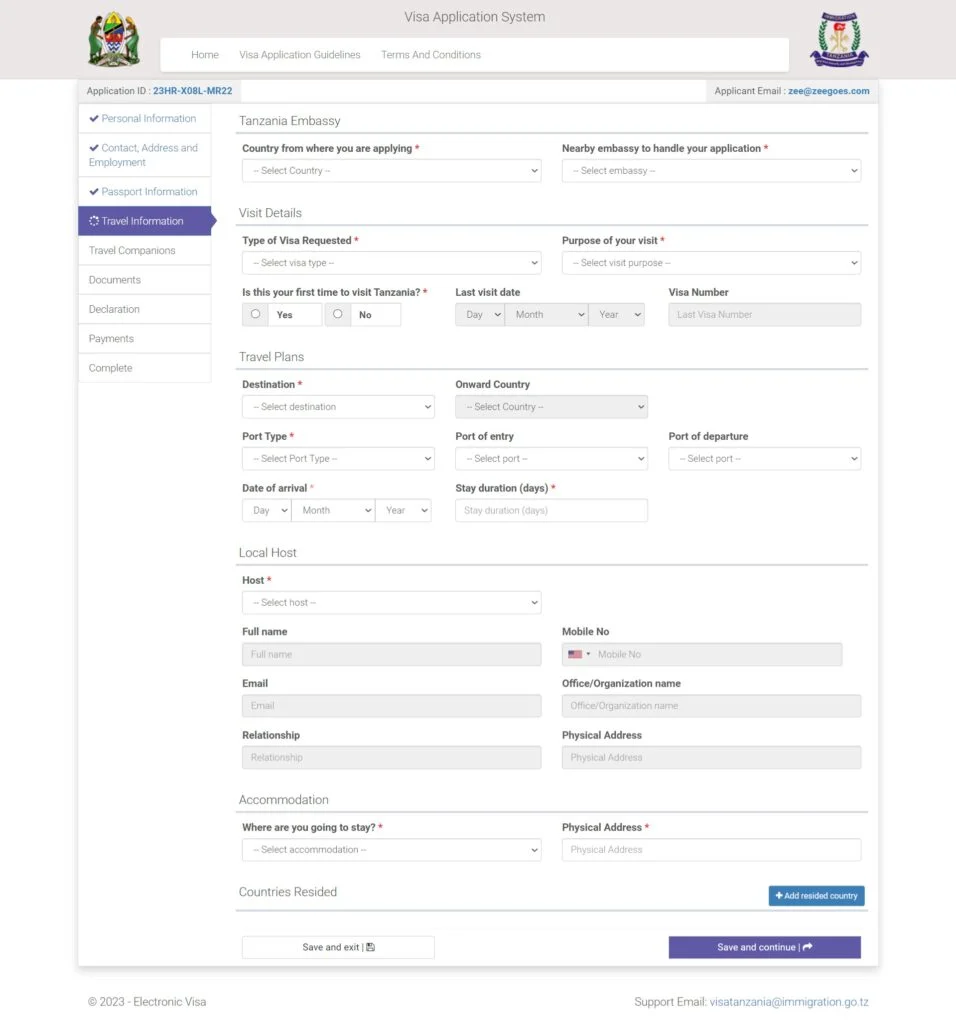Expand the Type of Visa Requested dropdown

pos(391,263)
